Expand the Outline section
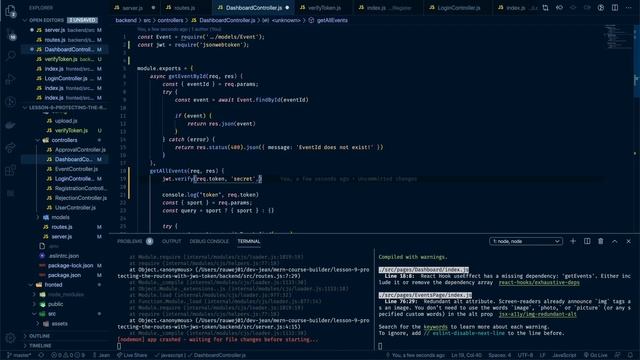640x360 pixels. (39, 336)
